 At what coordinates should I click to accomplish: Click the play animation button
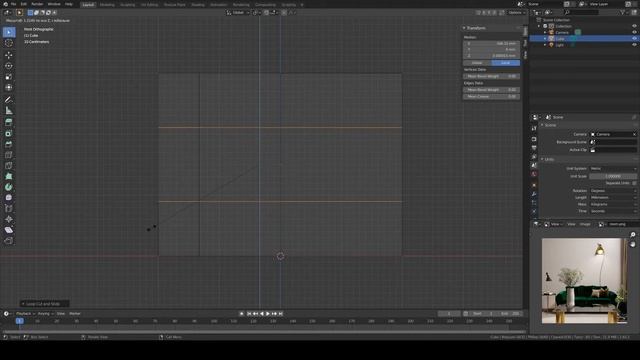coord(268,314)
